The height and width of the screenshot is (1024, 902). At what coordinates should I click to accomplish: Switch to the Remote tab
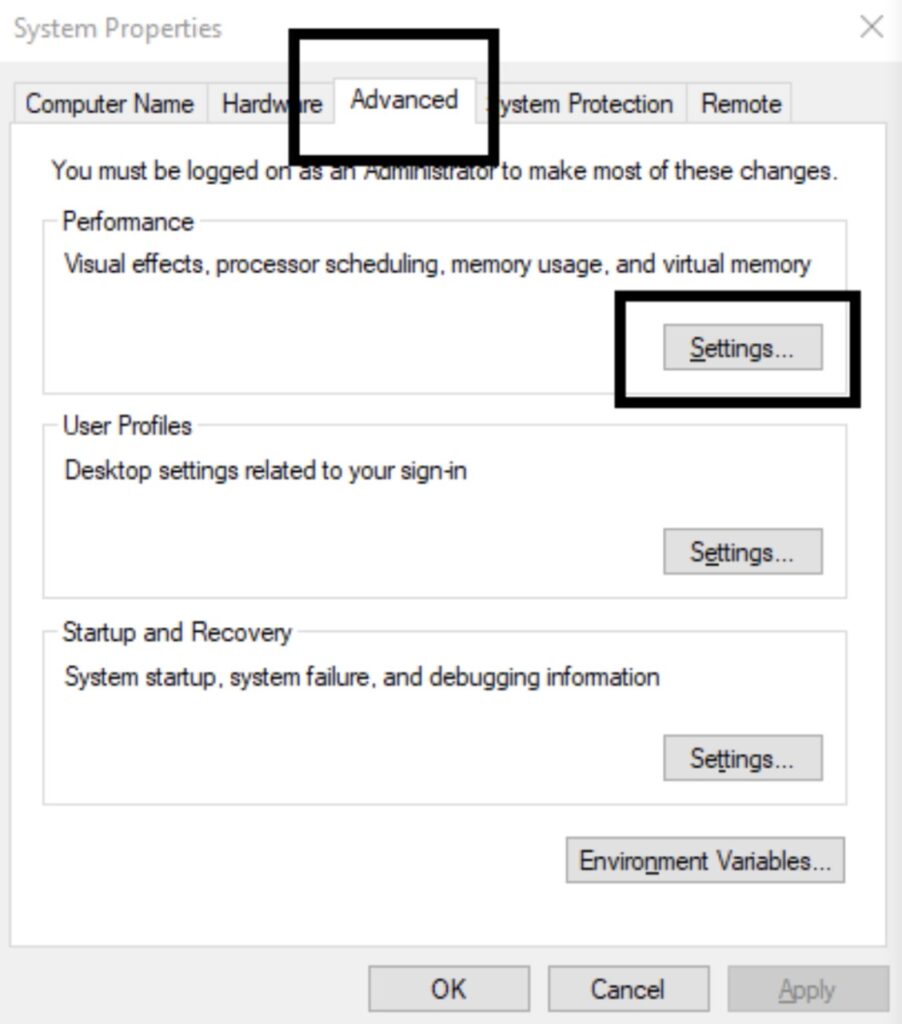[739, 103]
